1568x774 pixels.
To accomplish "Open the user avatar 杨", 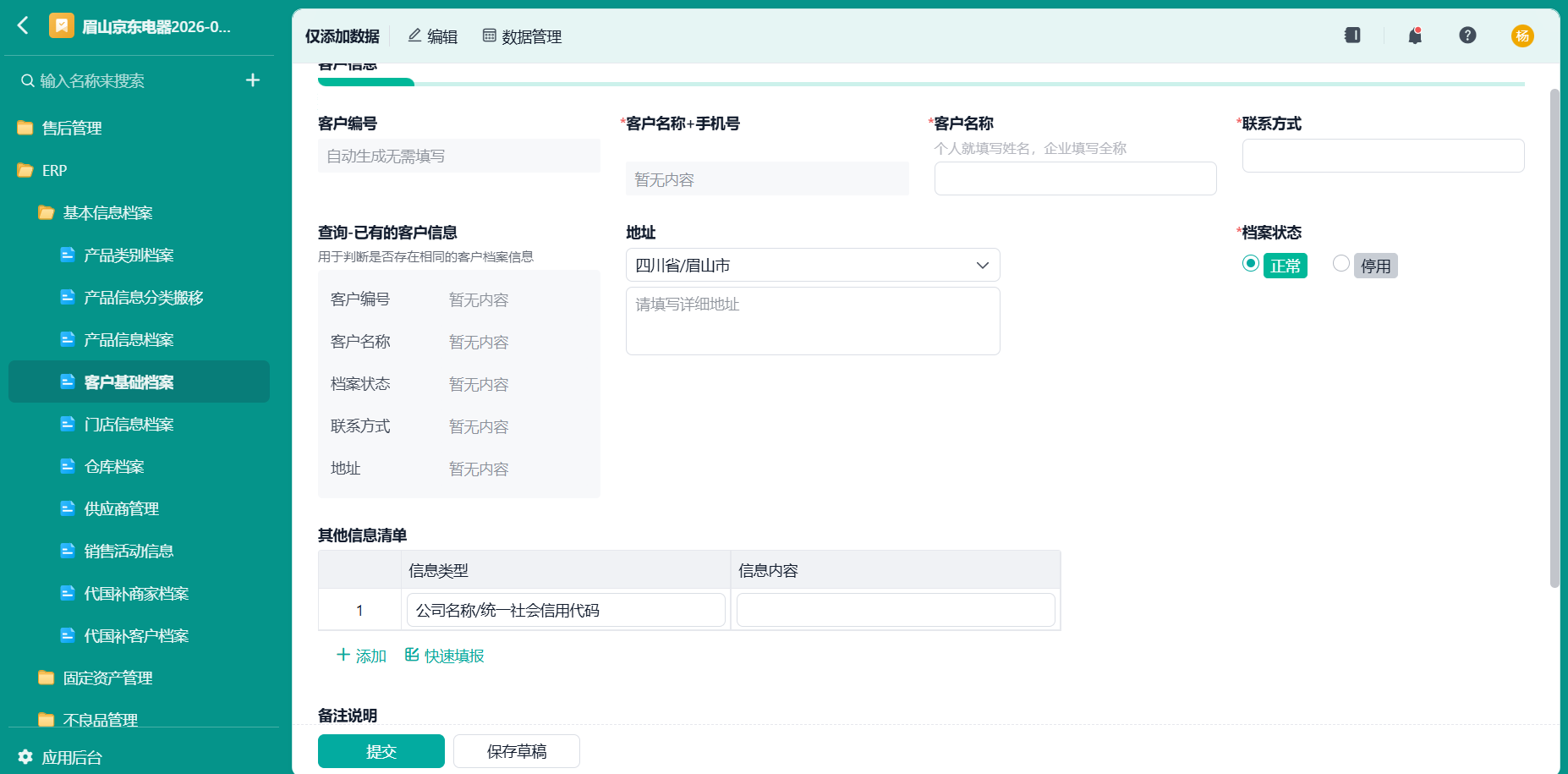I will (1522, 36).
